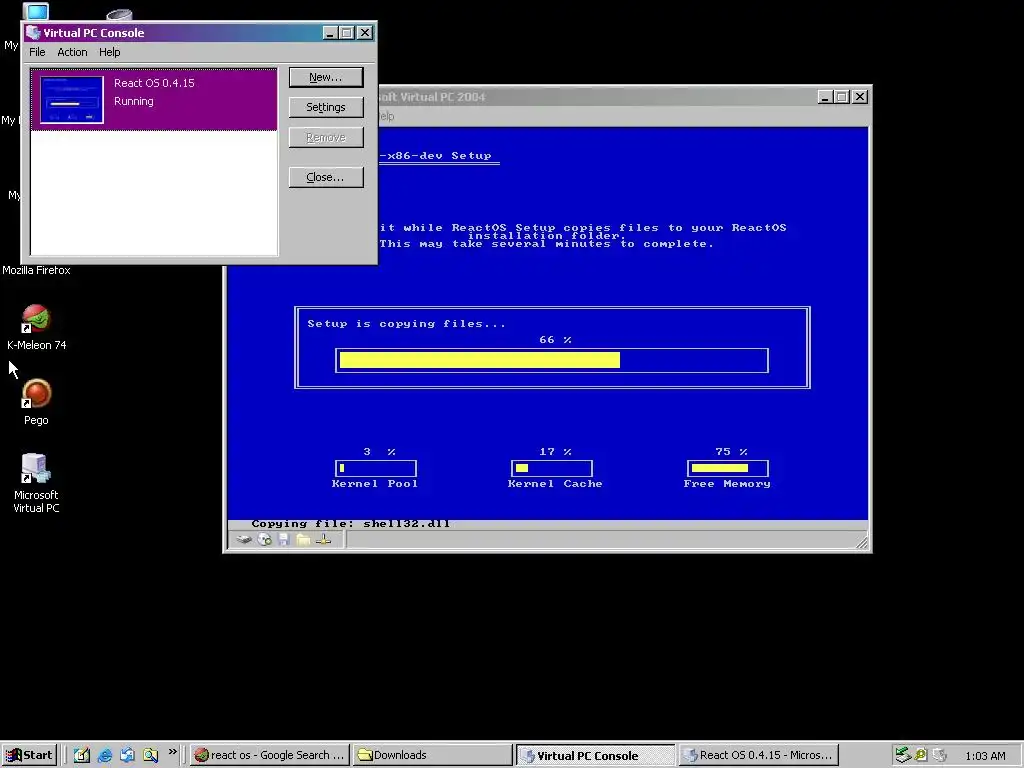This screenshot has height=768, width=1024.
Task: Click the Running status text
Action: click(x=134, y=101)
